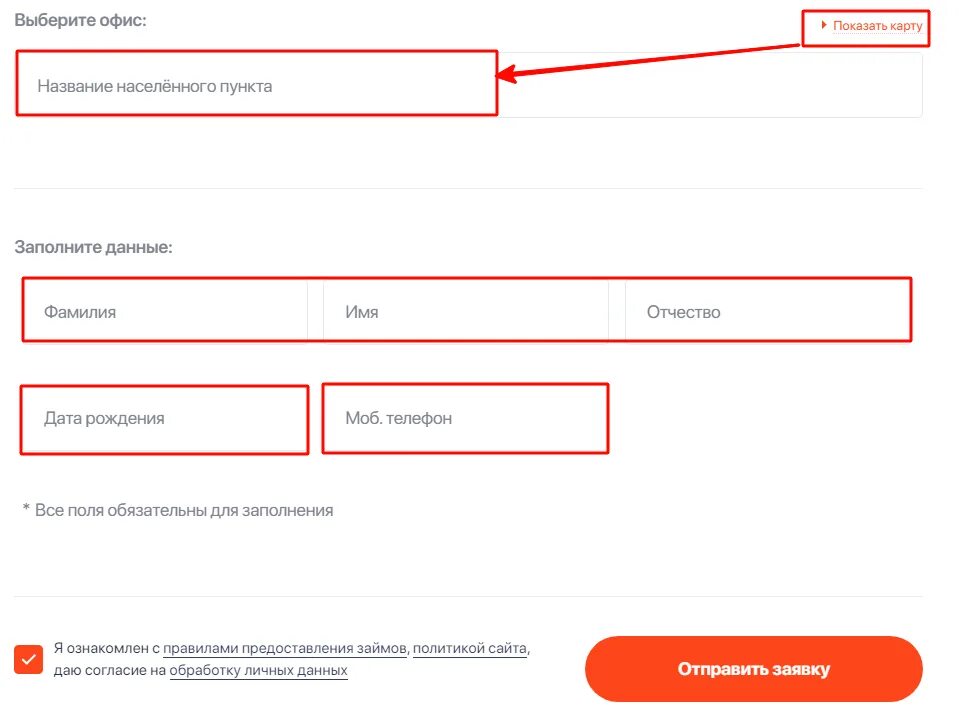Expand the triangle arrow beside Показать карту
Image resolution: width=959 pixels, height=712 pixels.
coord(823,25)
